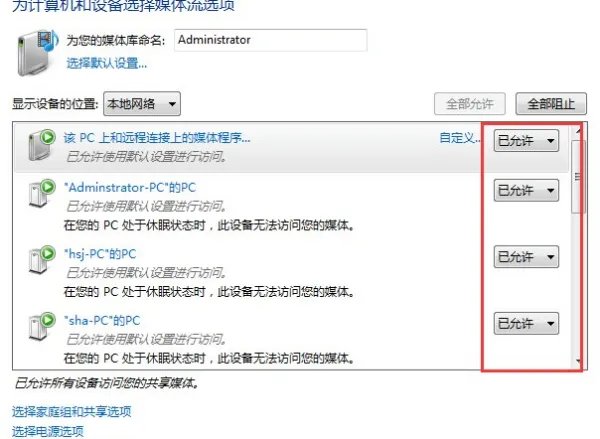
Task: Click the device icon for 'sha-PC'
Action: click(x=42, y=326)
